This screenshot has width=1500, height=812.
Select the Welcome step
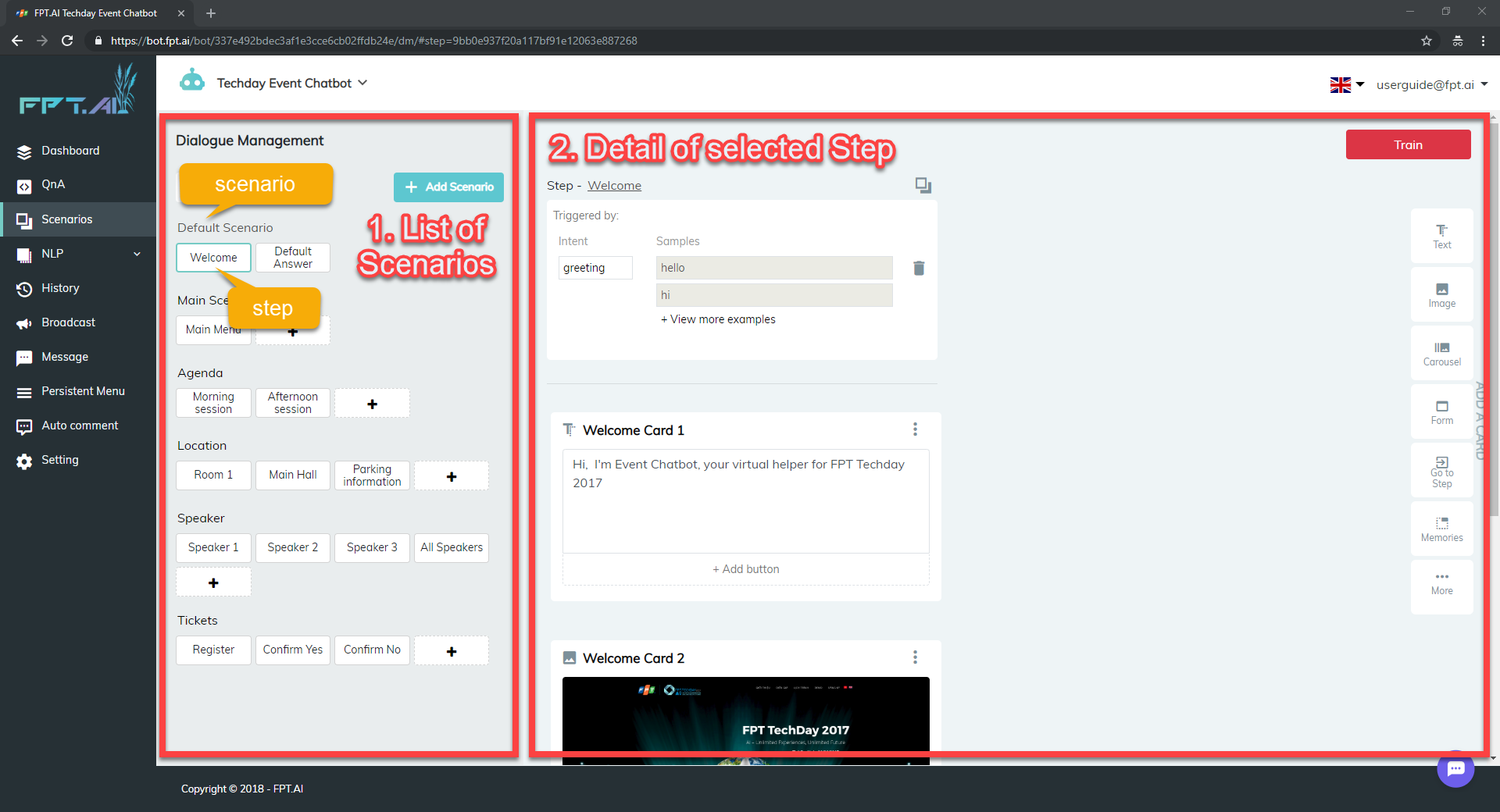pyautogui.click(x=213, y=258)
